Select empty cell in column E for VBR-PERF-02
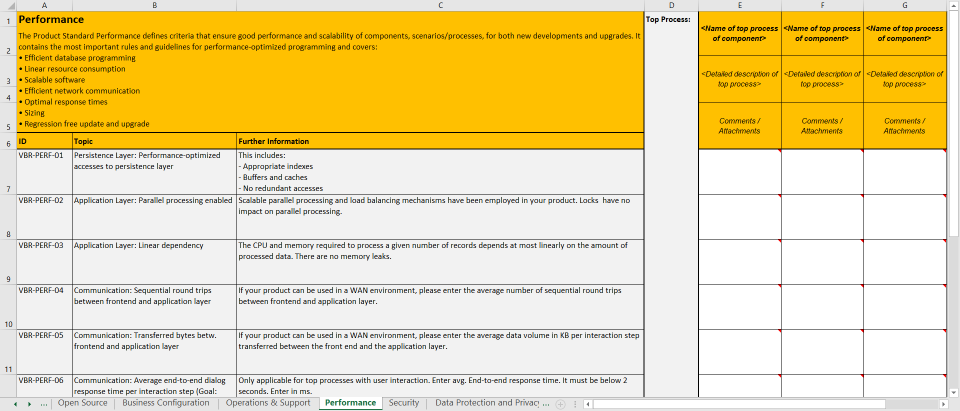Screen dimensions: 960x411 [x=740, y=216]
